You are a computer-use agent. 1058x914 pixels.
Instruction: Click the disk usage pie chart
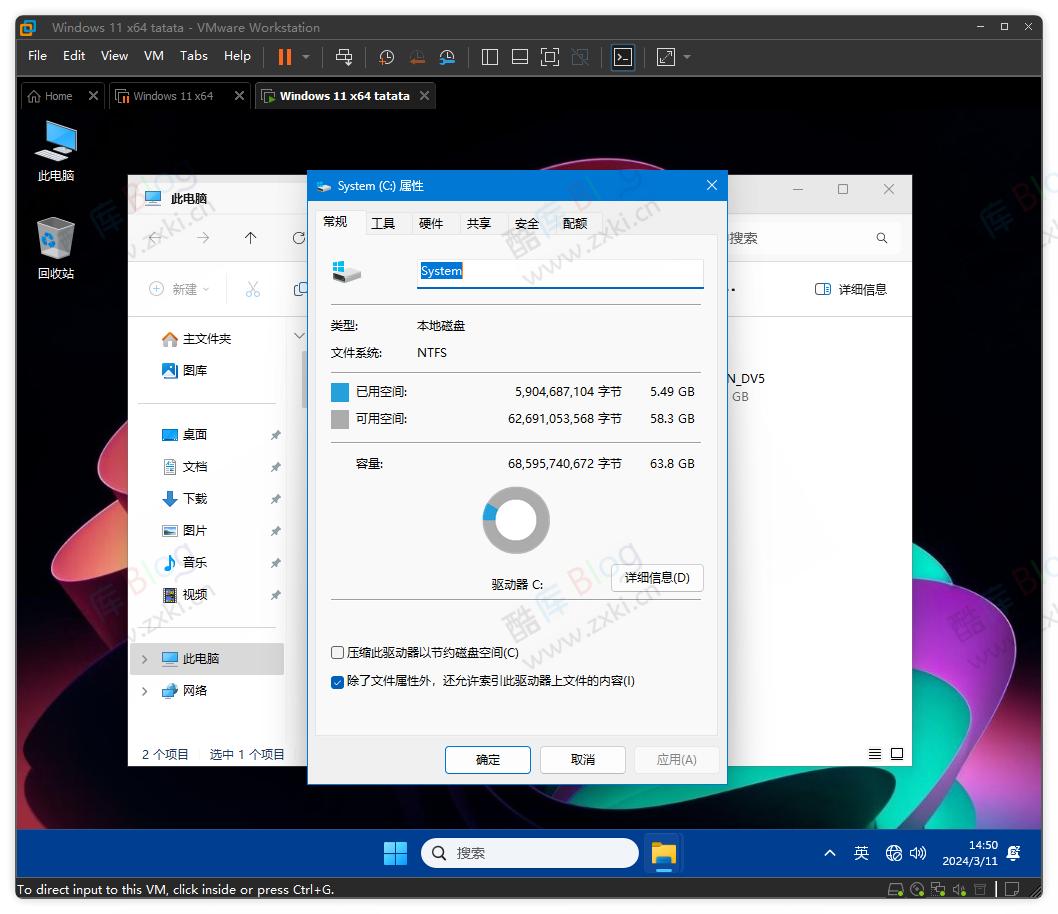[x=516, y=520]
